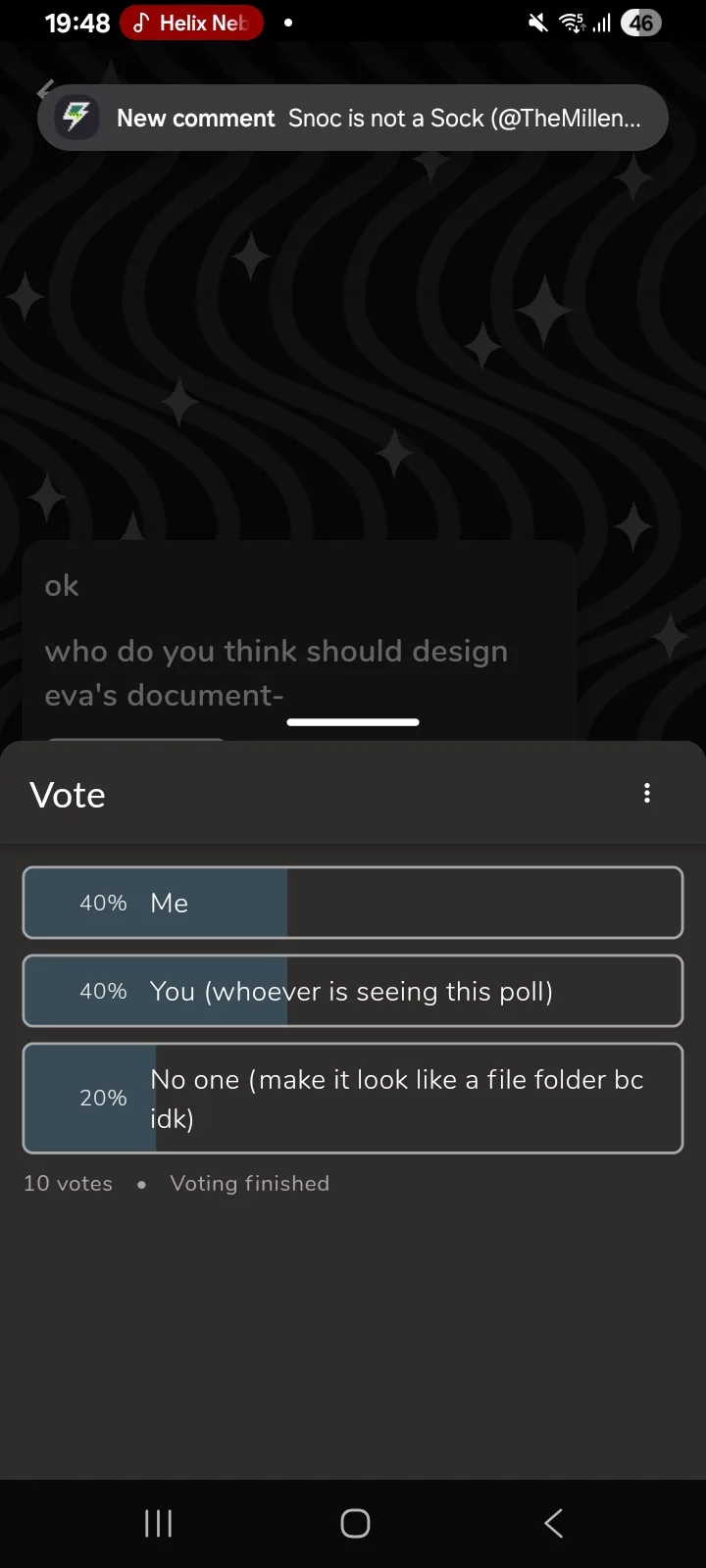Tap the lightning bolt notification icon
The width and height of the screenshot is (706, 1568).
point(76,119)
